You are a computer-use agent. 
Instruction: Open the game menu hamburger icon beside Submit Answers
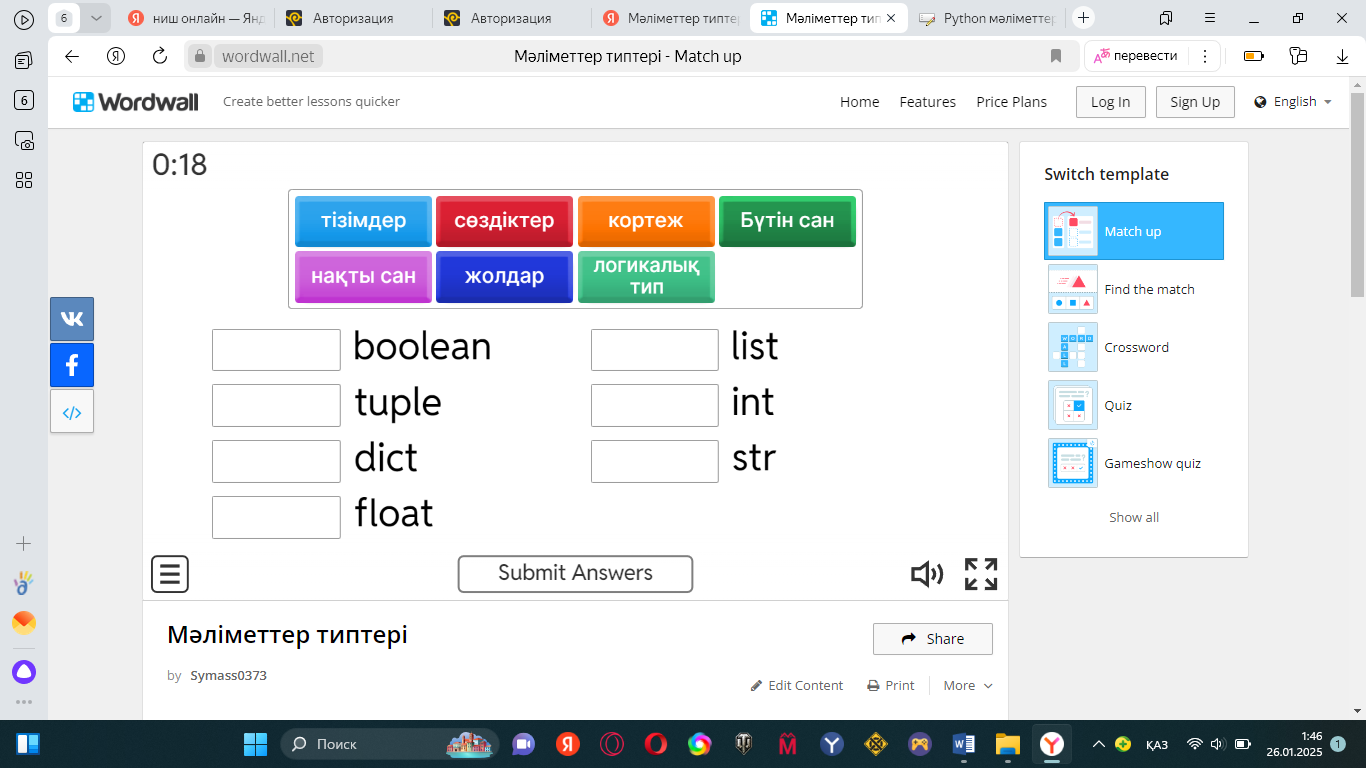[170, 574]
